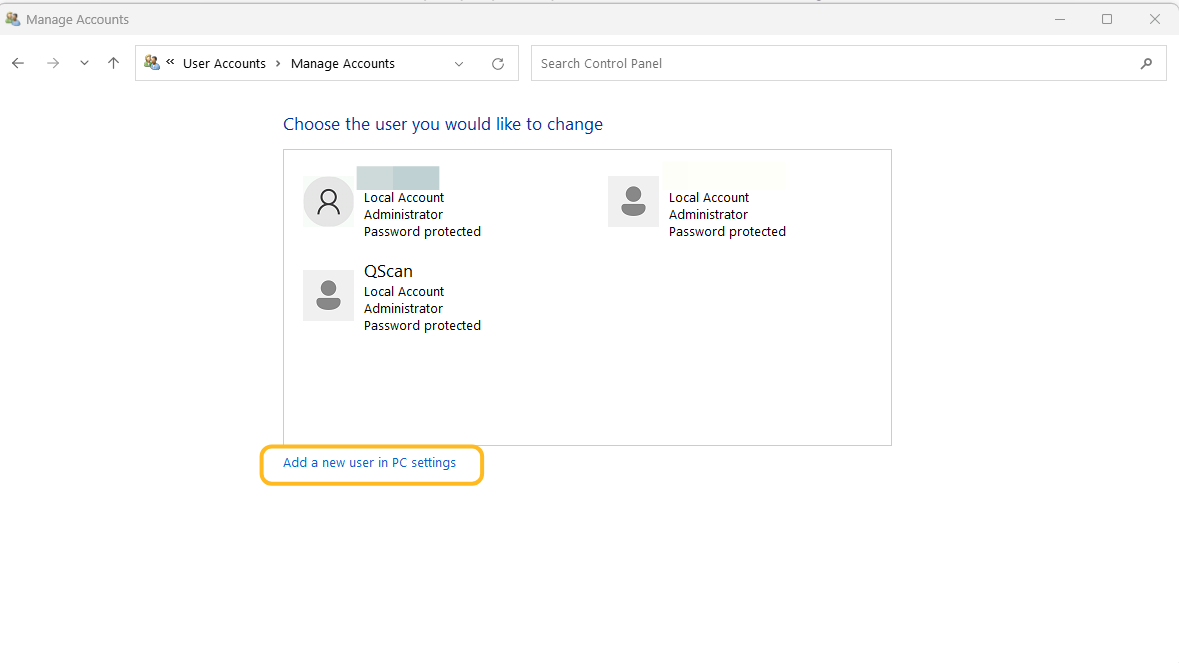This screenshot has width=1179, height=663.
Task: Maximize the Manage Accounts window
Action: point(1107,20)
